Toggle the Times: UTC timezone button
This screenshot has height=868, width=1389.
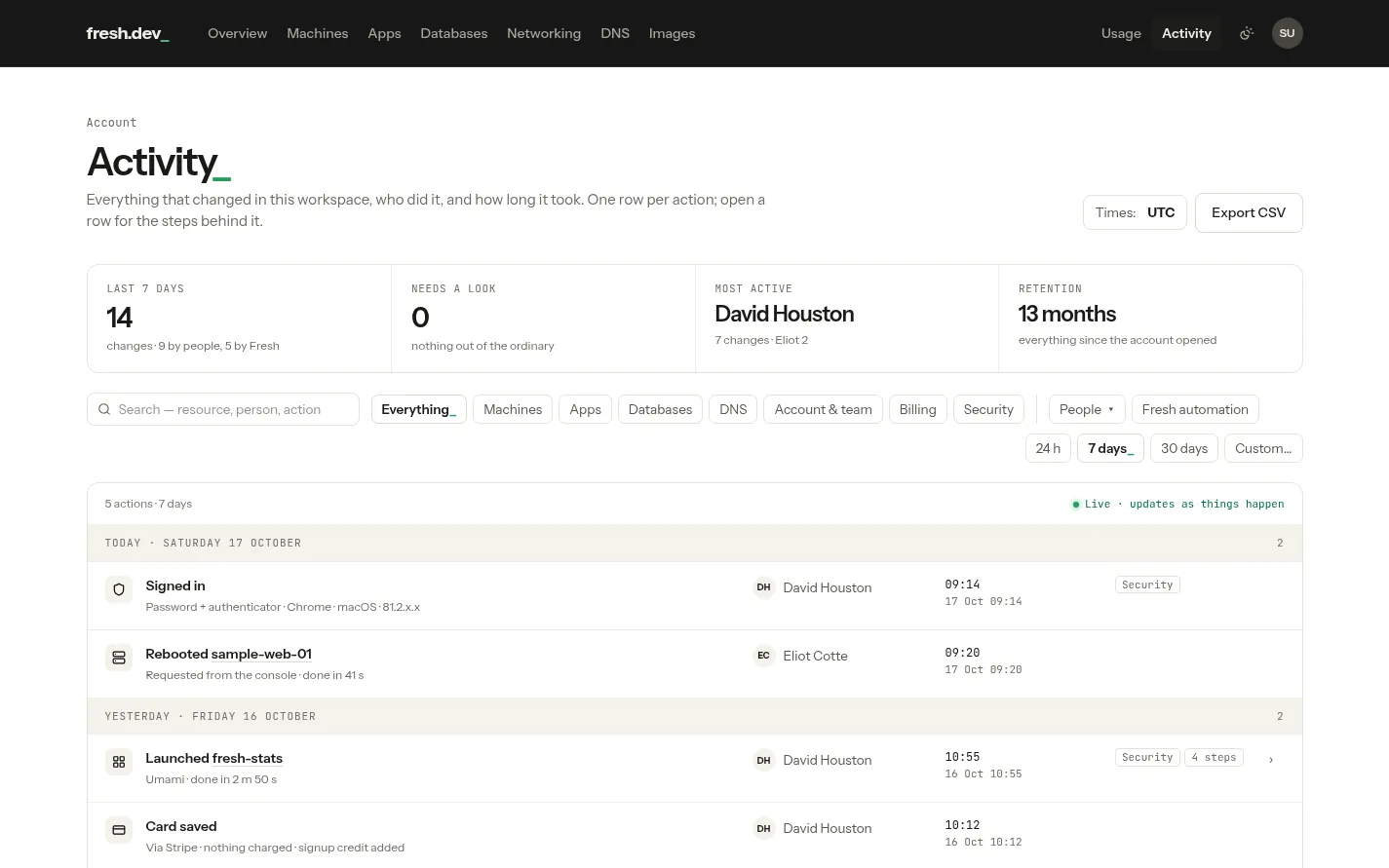(1135, 212)
